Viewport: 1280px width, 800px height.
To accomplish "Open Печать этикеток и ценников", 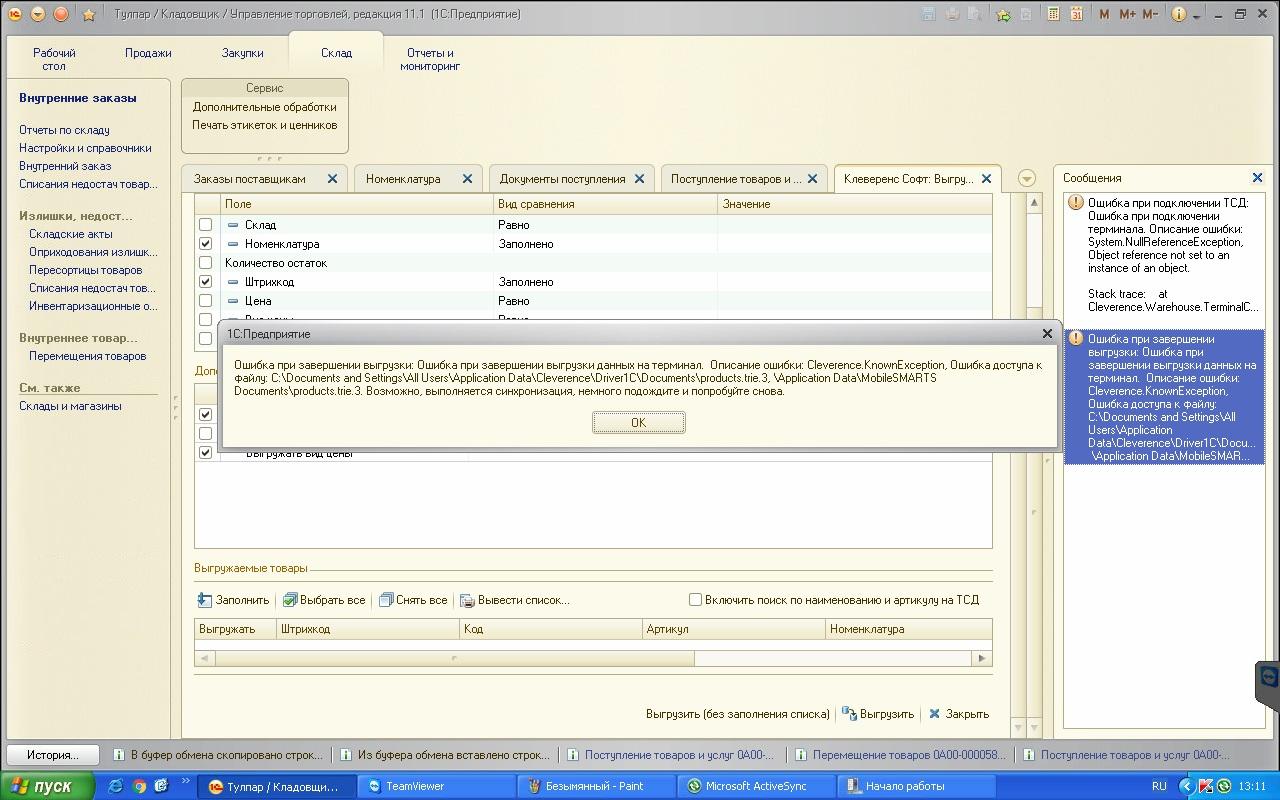I will click(x=265, y=125).
